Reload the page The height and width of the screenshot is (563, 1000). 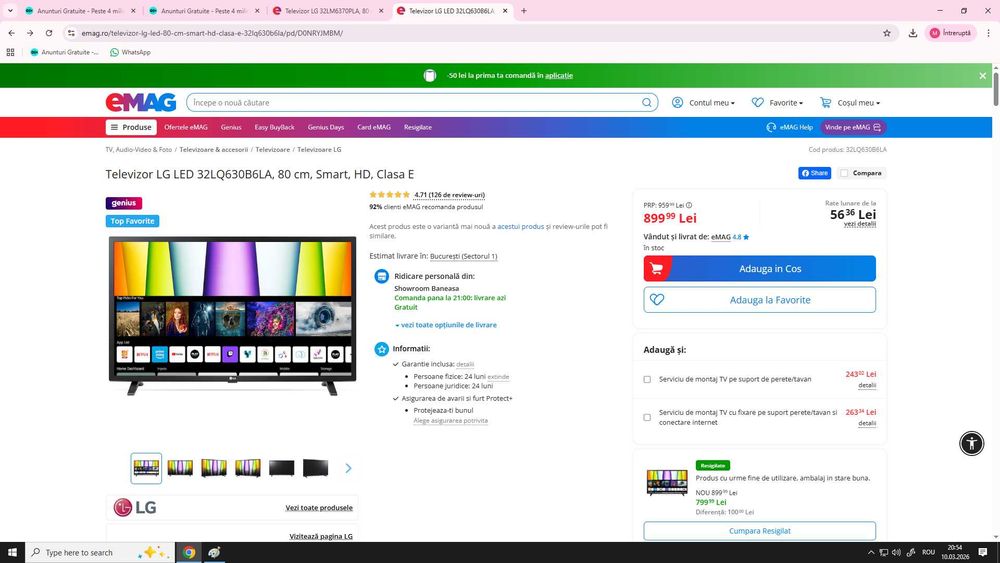48,33
